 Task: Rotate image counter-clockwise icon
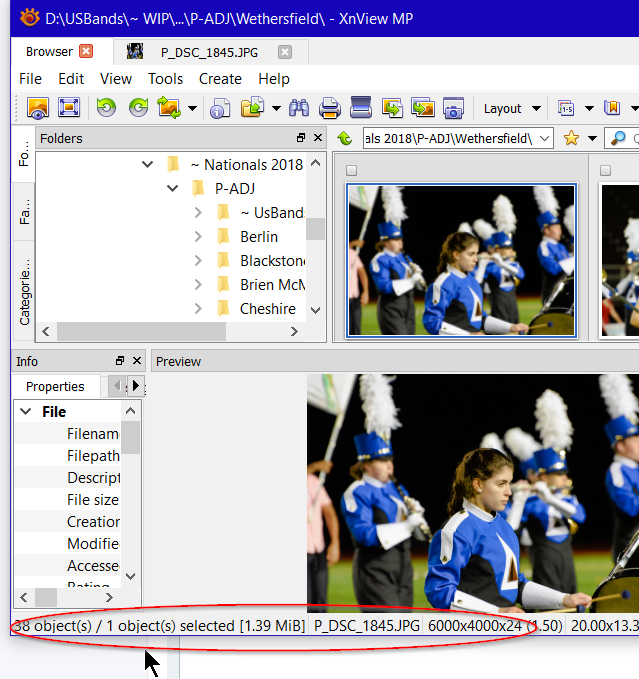(x=106, y=107)
